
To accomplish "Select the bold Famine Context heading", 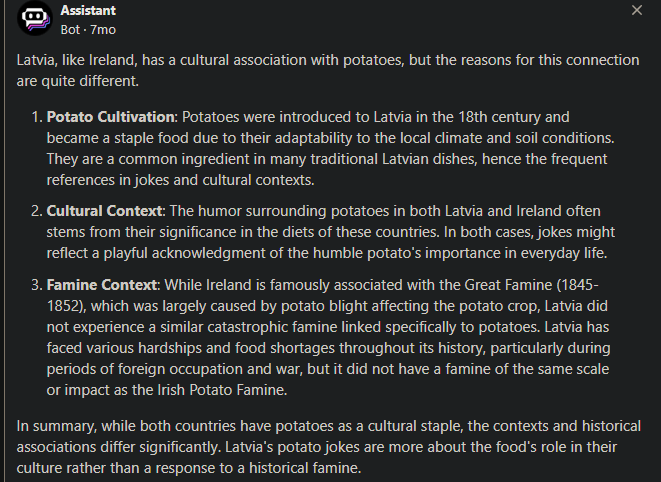I will (x=102, y=285).
